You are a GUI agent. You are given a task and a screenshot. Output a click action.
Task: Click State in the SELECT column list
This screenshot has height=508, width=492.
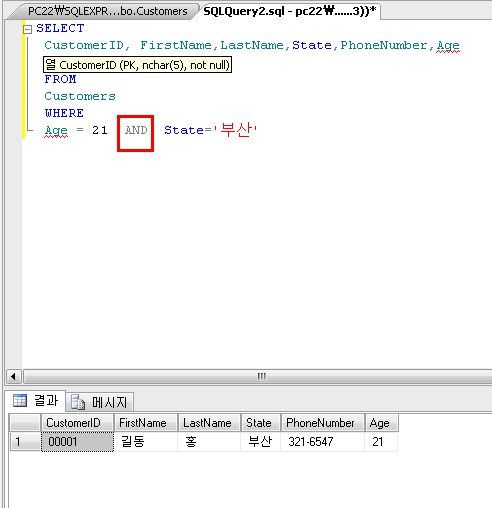click(312, 45)
